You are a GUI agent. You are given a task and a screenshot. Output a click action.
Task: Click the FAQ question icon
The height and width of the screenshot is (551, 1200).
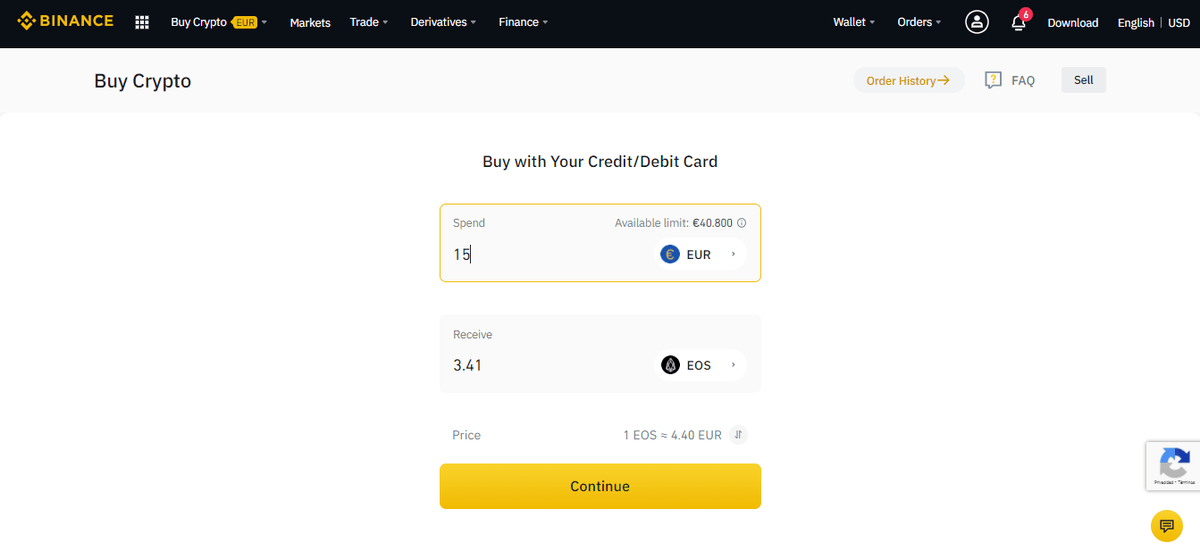click(993, 80)
